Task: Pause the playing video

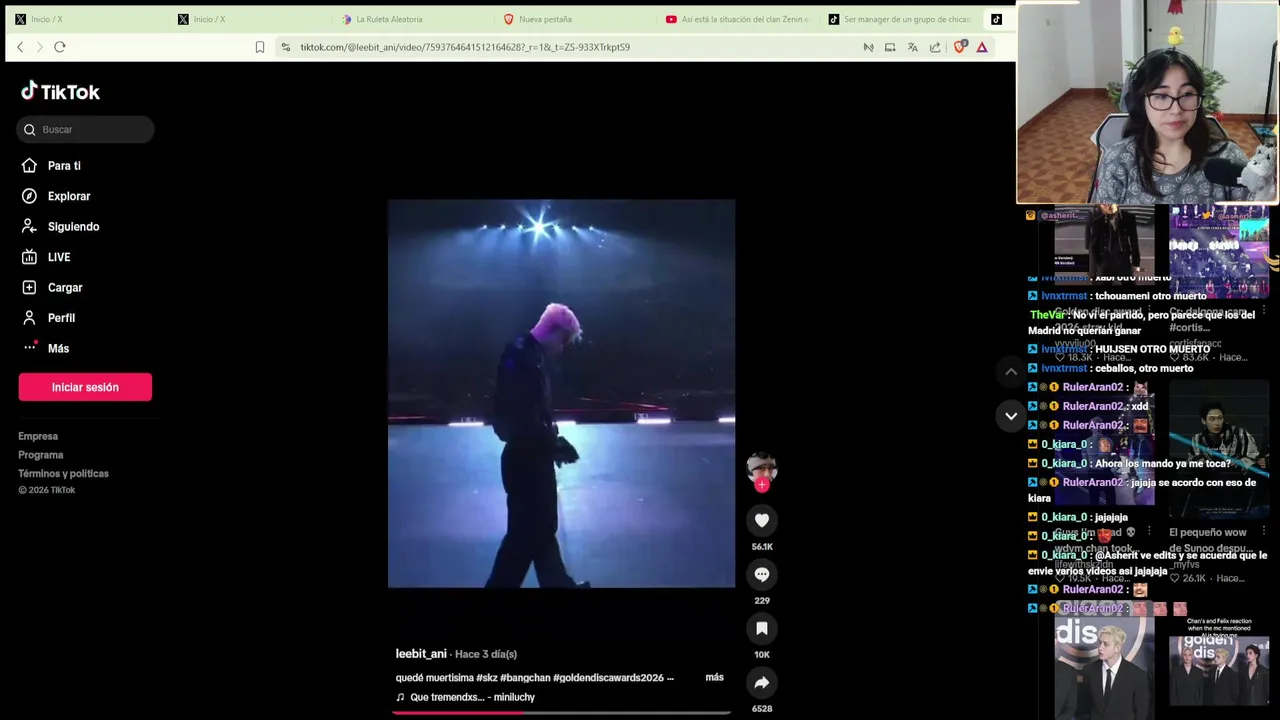Action: tap(561, 393)
